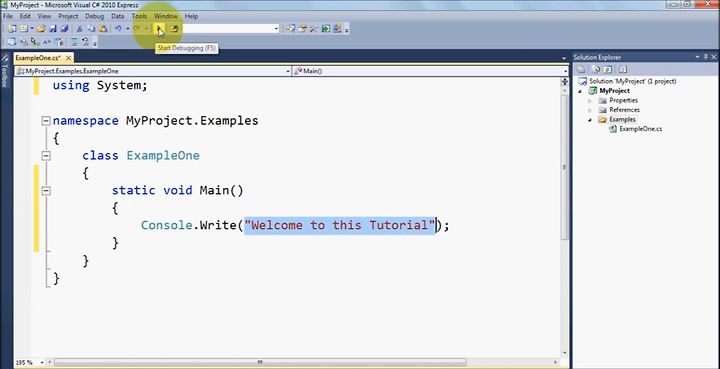The width and height of the screenshot is (720, 369).
Task: Click the Properties icon in the Solution Explorer toolbar
Action: (x=581, y=69)
